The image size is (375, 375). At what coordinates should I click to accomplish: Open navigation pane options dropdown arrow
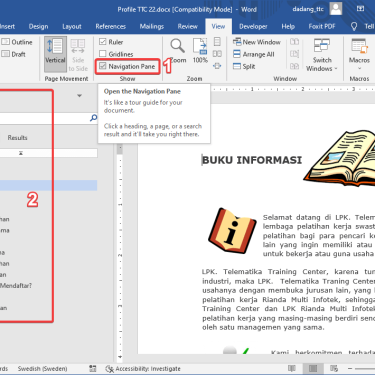[x=79, y=96]
